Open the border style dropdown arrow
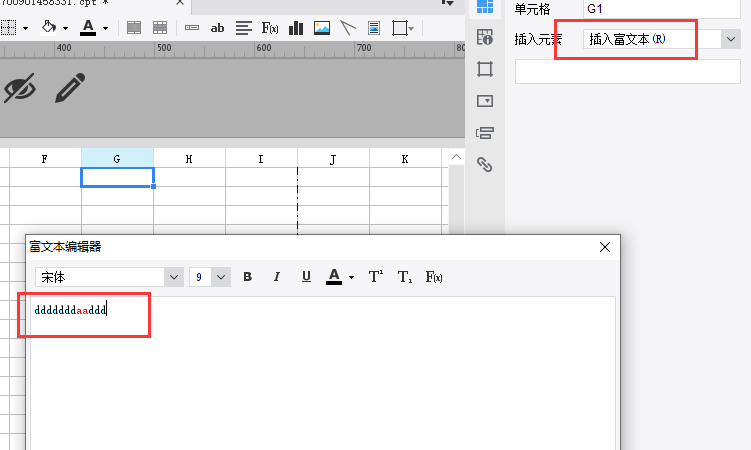Viewport: 751px width, 450px height. click(25, 29)
